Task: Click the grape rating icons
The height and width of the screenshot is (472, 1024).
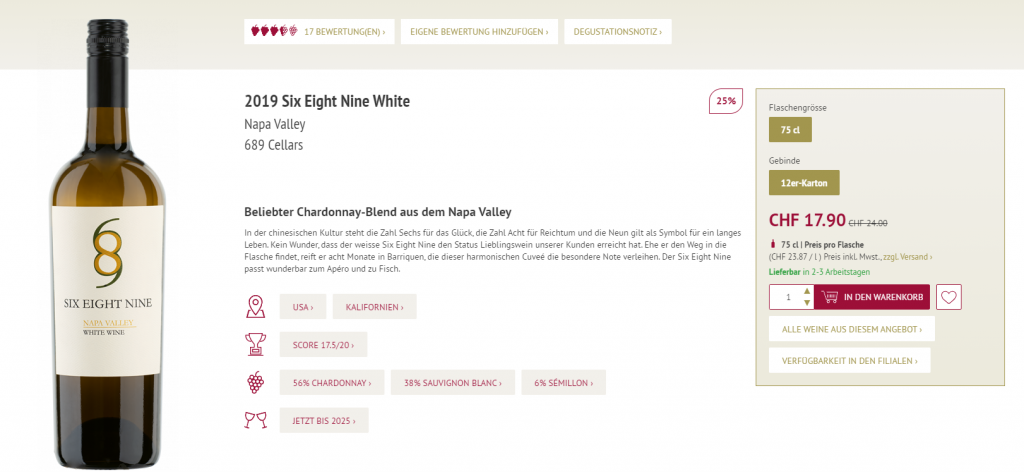Action: (x=273, y=32)
